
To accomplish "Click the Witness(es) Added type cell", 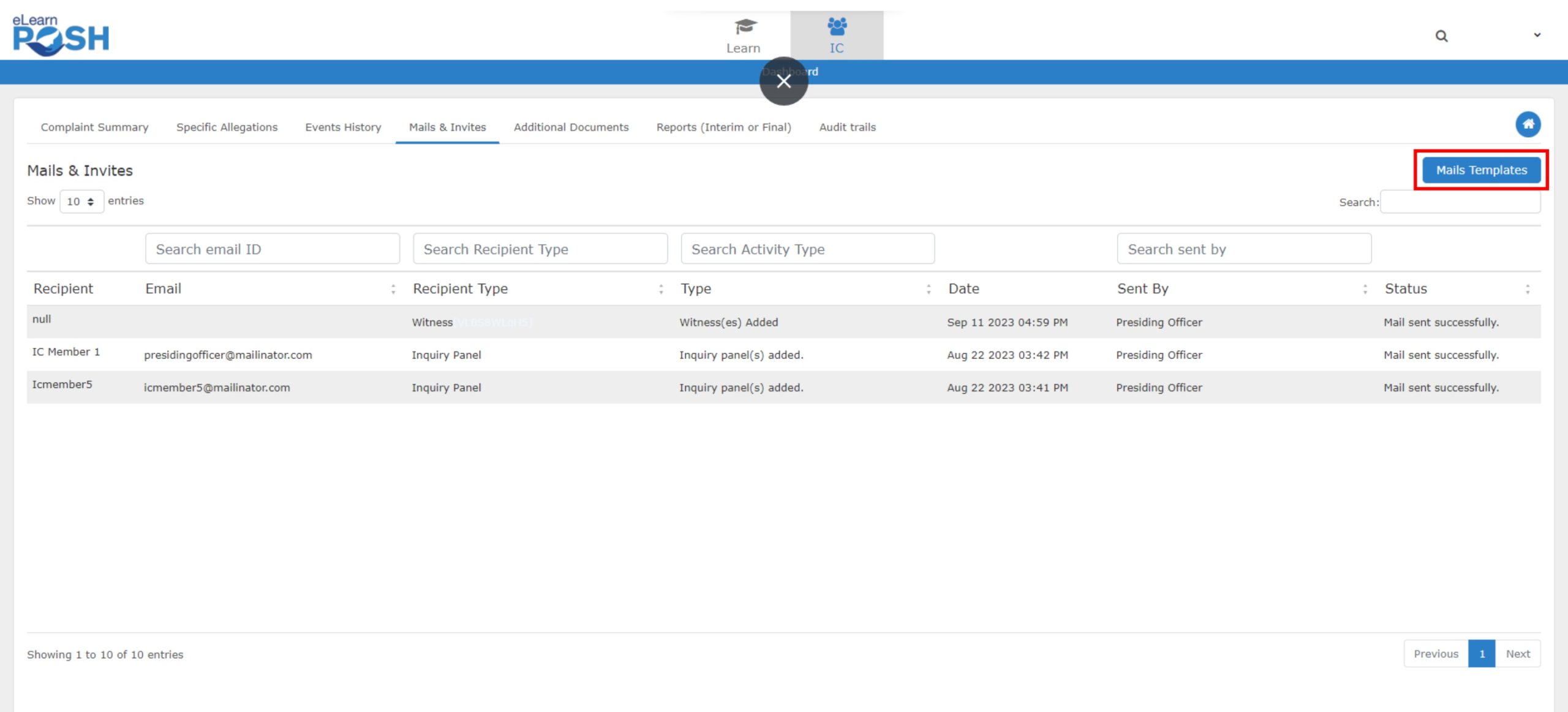I will coord(728,322).
